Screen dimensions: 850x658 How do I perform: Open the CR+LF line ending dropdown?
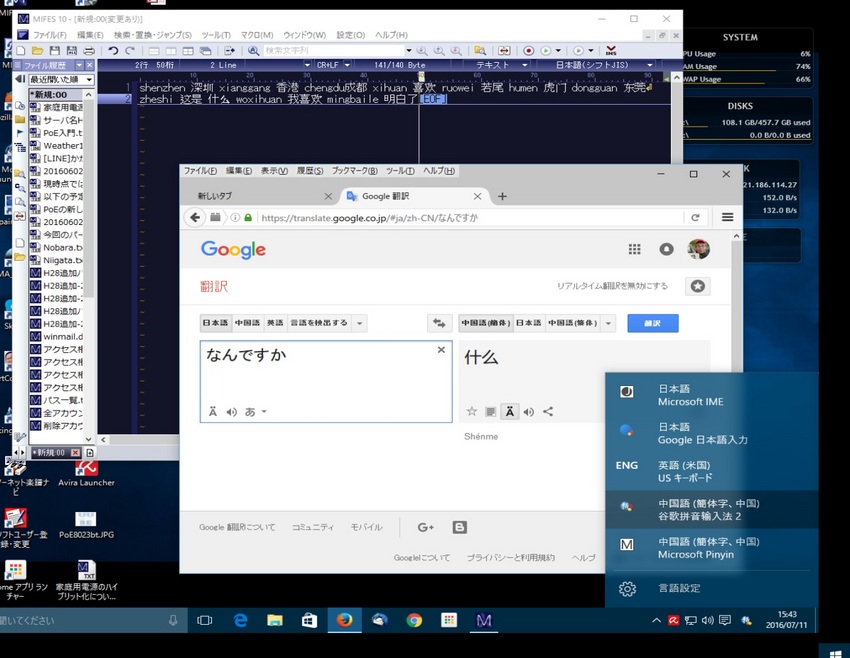(347, 65)
